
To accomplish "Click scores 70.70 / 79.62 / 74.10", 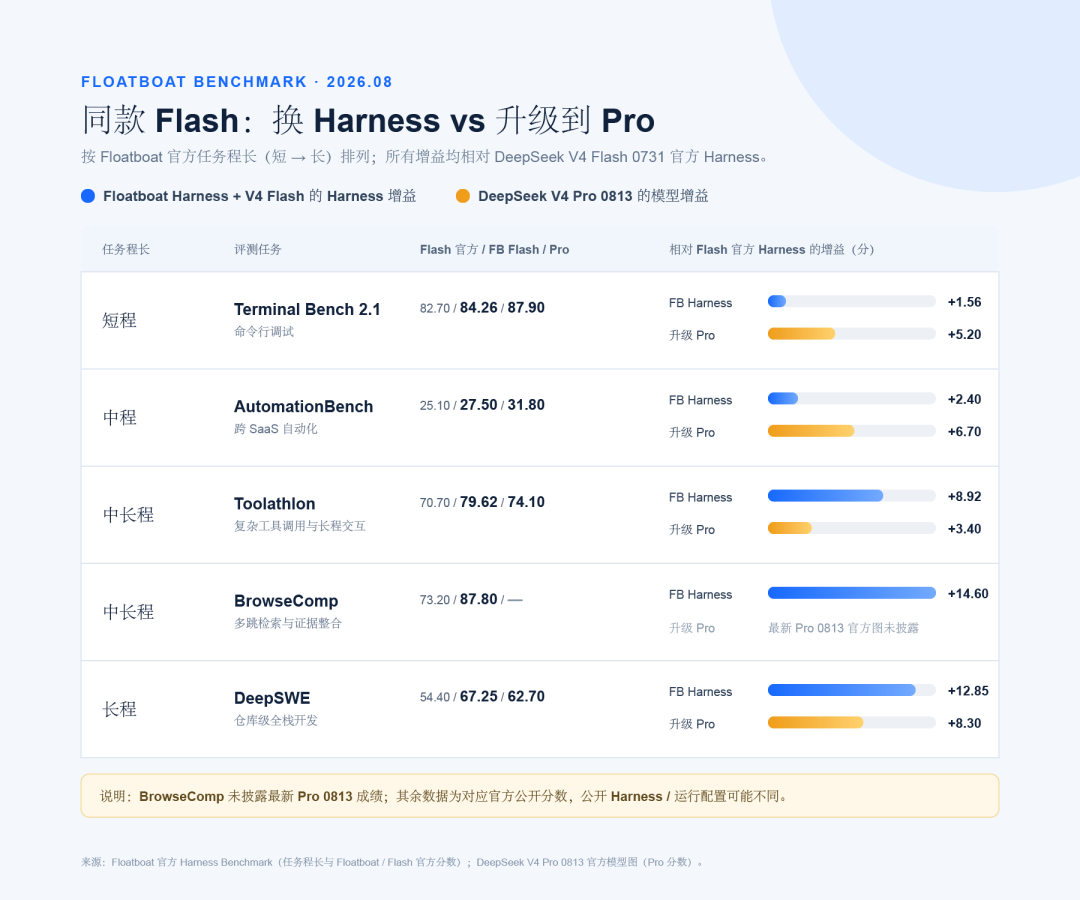I will click(x=482, y=502).
